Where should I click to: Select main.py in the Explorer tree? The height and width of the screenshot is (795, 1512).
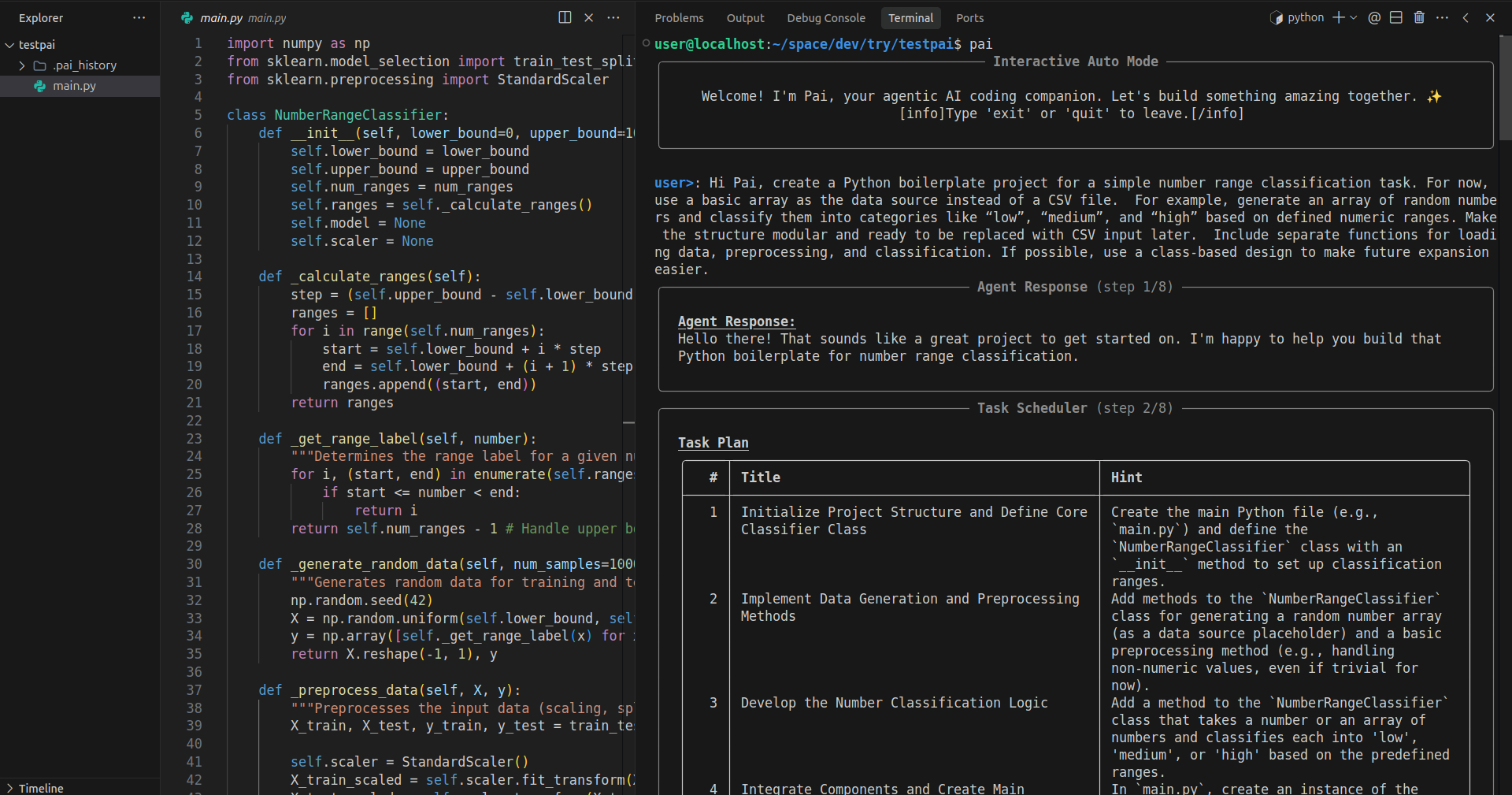point(74,86)
